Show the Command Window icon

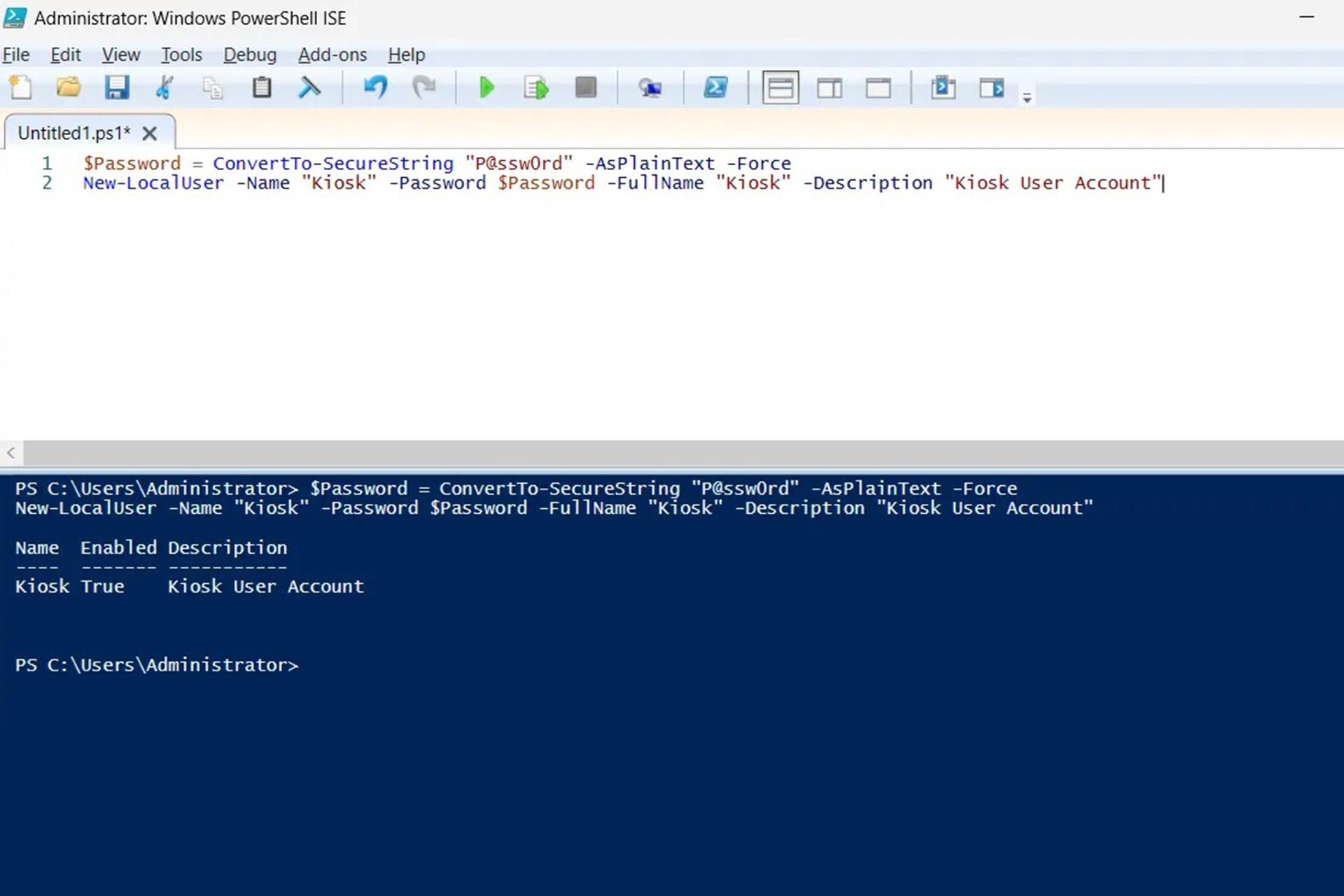(x=943, y=87)
